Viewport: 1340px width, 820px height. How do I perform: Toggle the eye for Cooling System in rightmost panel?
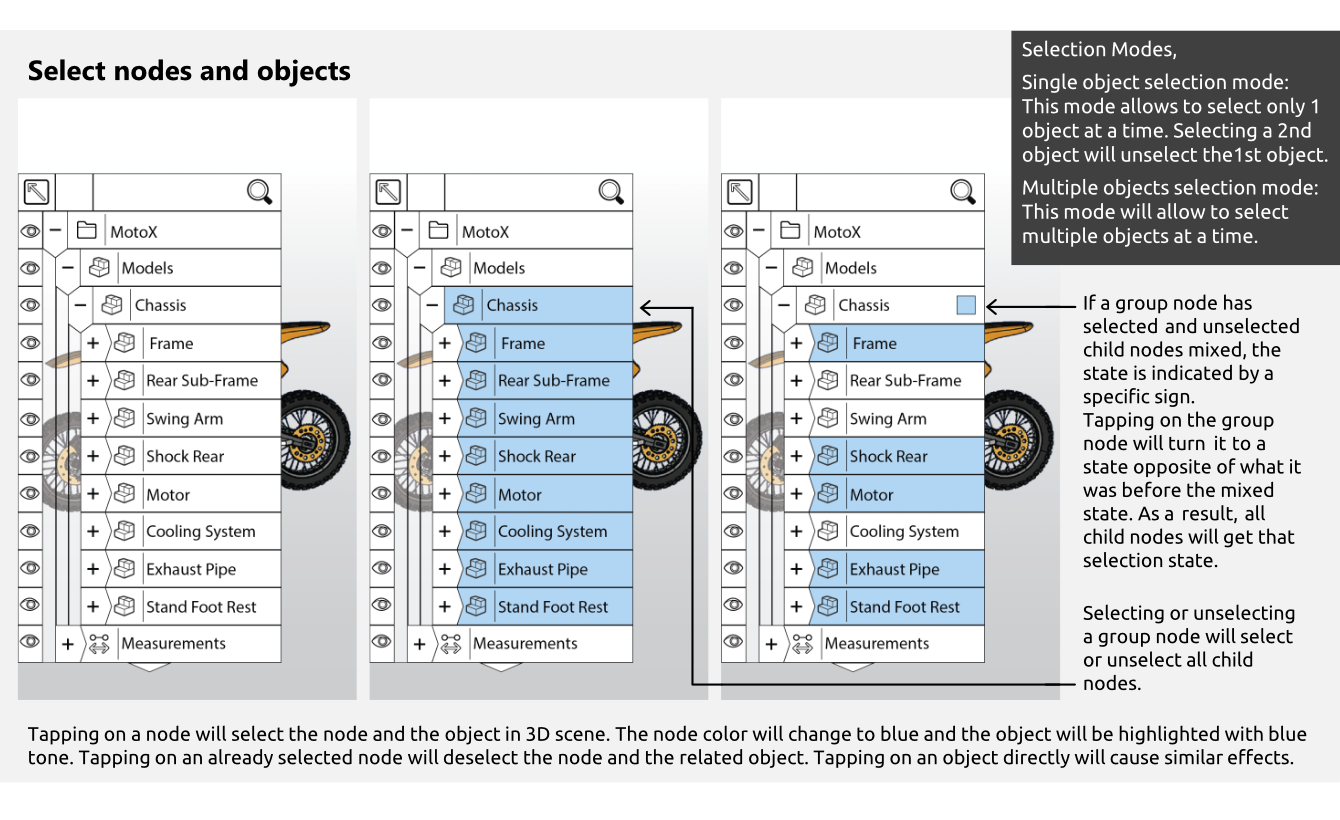[x=733, y=532]
